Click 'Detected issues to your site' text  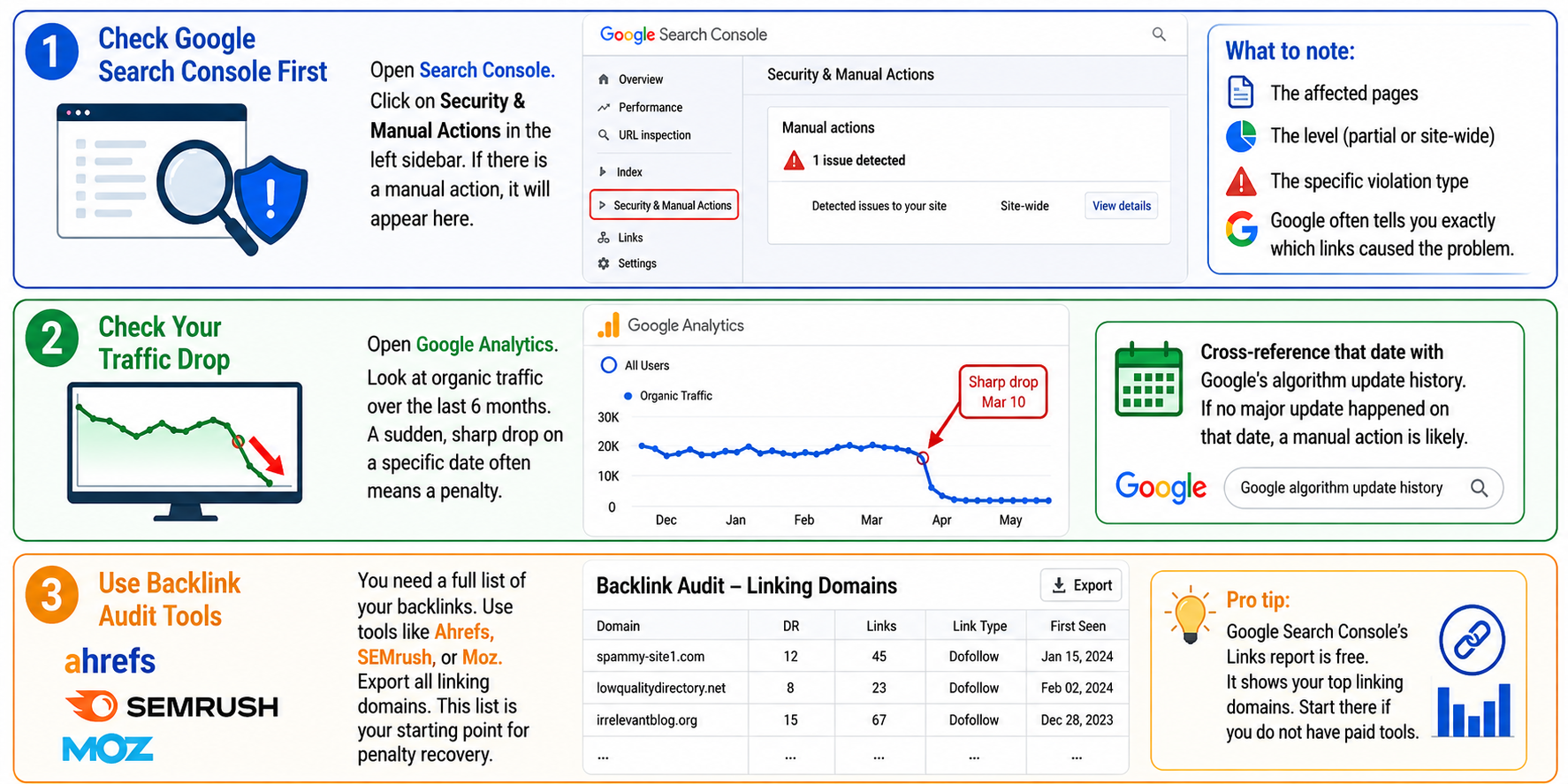879,206
